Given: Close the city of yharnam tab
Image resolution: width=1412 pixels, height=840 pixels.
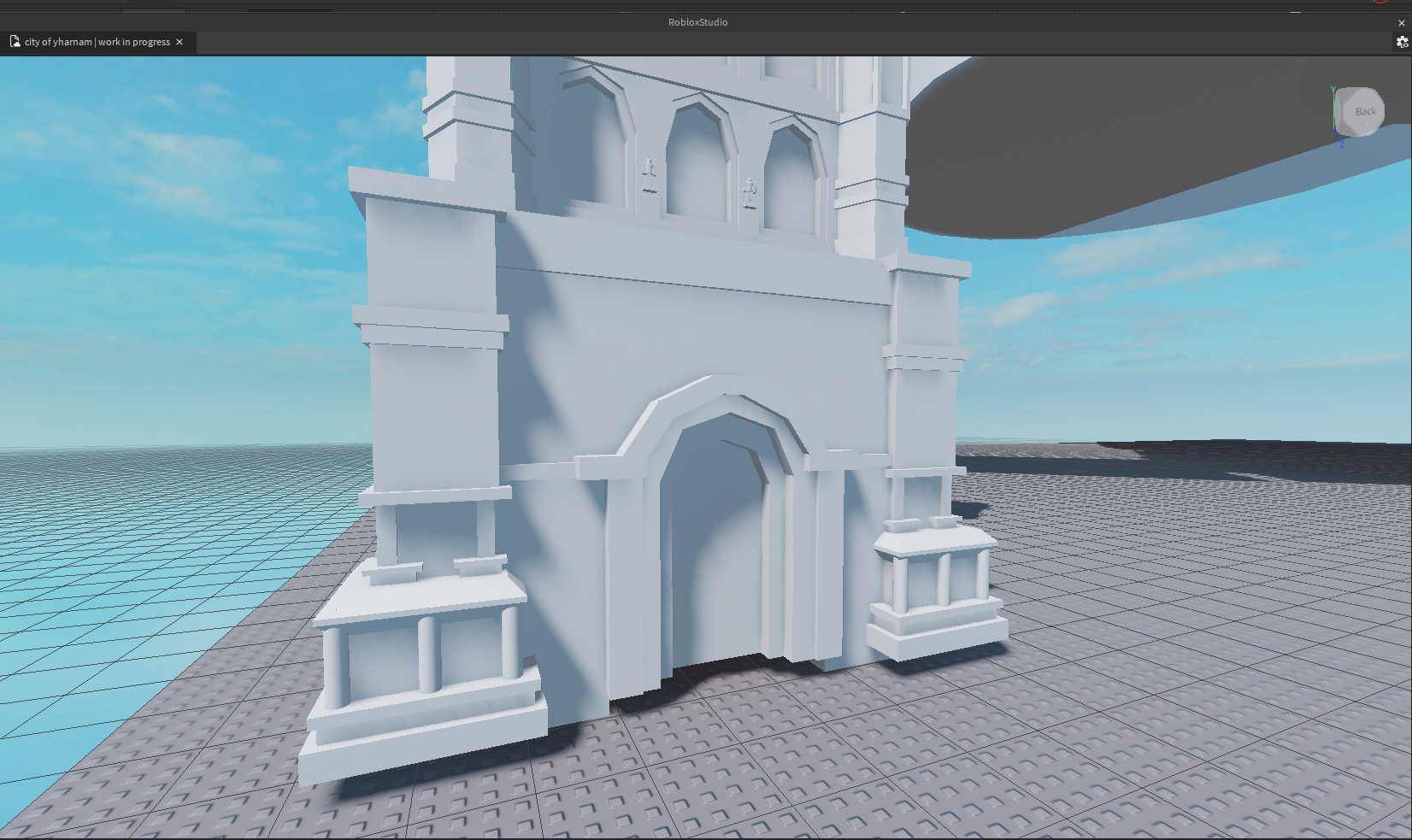Looking at the screenshot, I should [179, 42].
